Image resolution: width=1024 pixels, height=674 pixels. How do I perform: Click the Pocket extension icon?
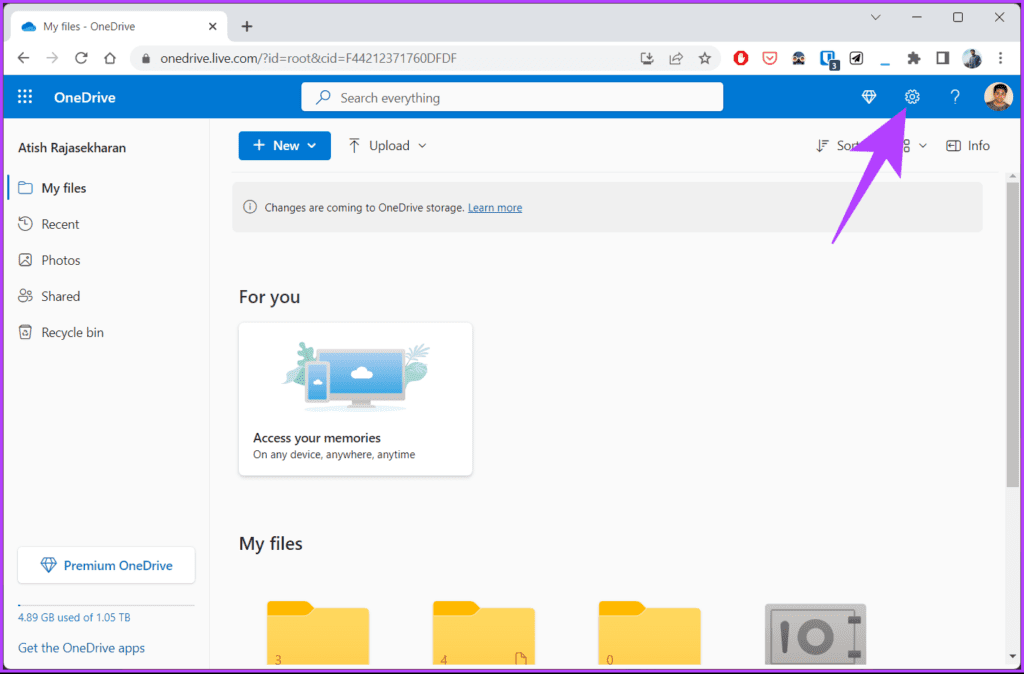[770, 58]
